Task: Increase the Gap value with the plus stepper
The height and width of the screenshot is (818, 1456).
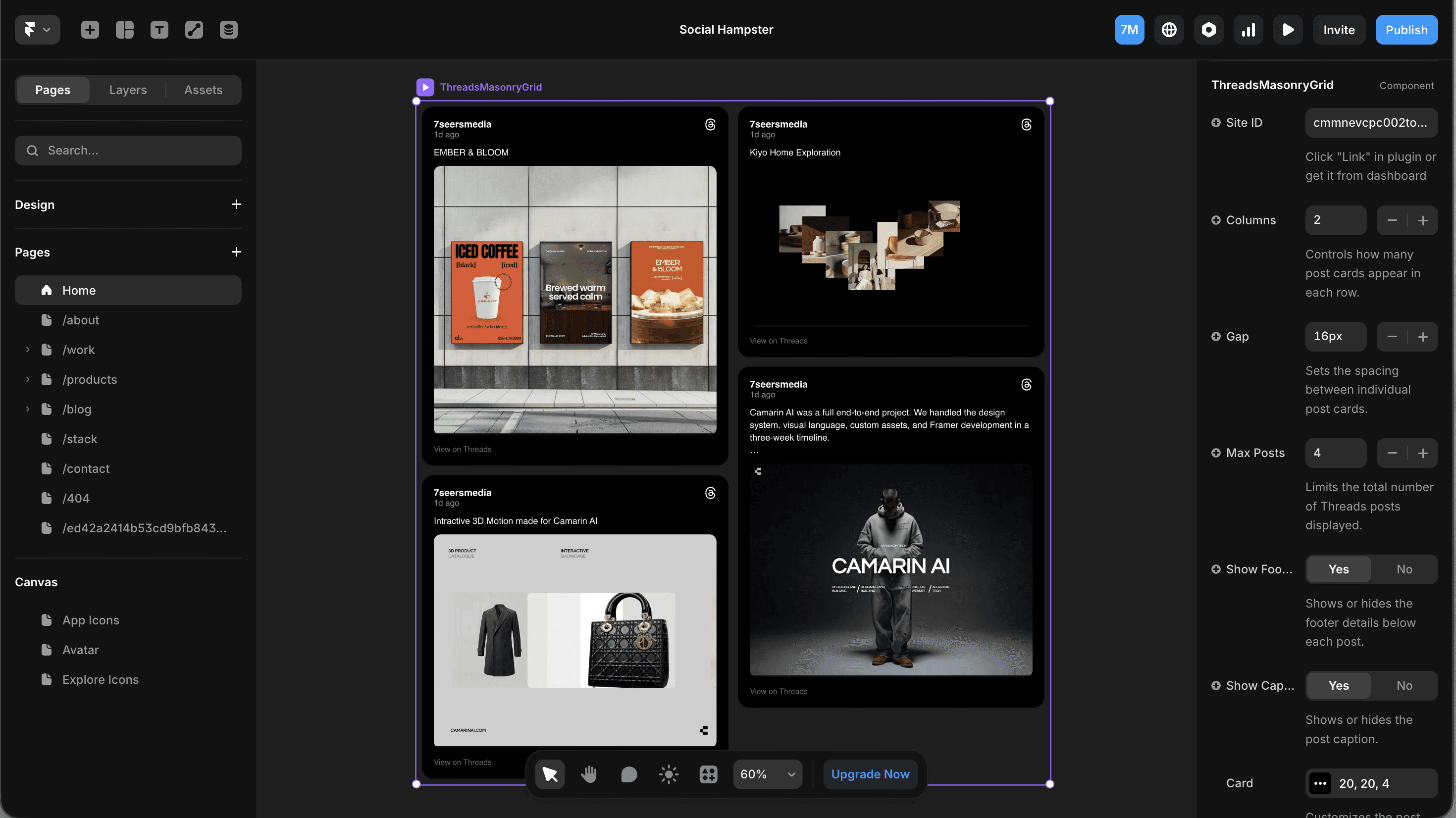Action: pos(1424,336)
